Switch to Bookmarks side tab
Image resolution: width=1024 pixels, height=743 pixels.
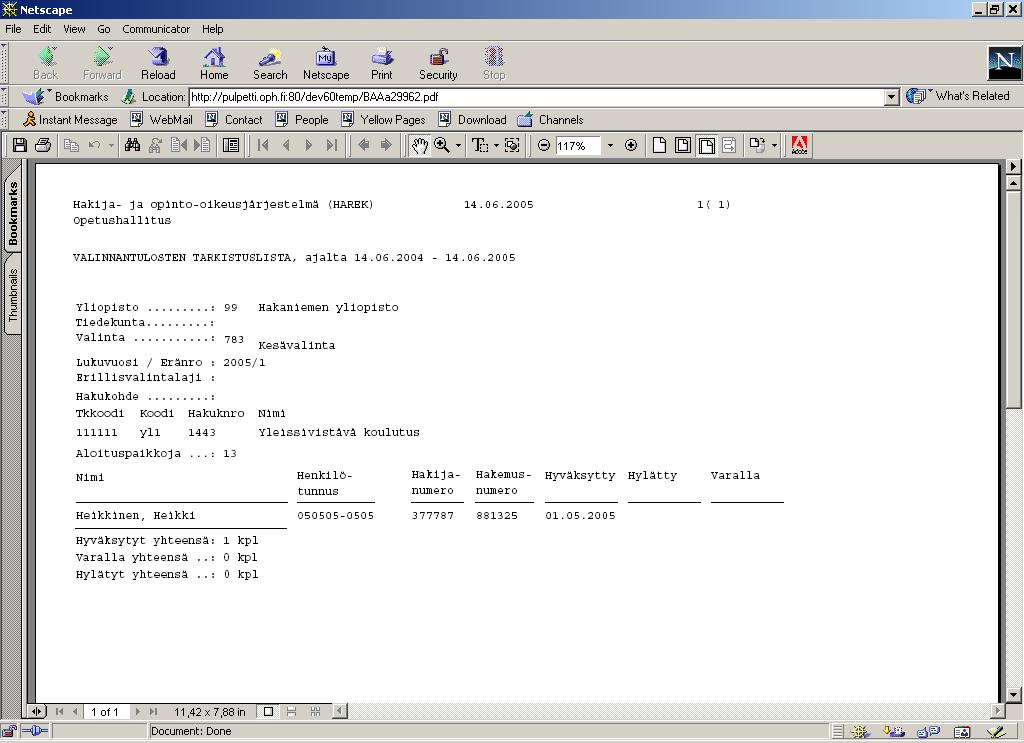[12, 212]
